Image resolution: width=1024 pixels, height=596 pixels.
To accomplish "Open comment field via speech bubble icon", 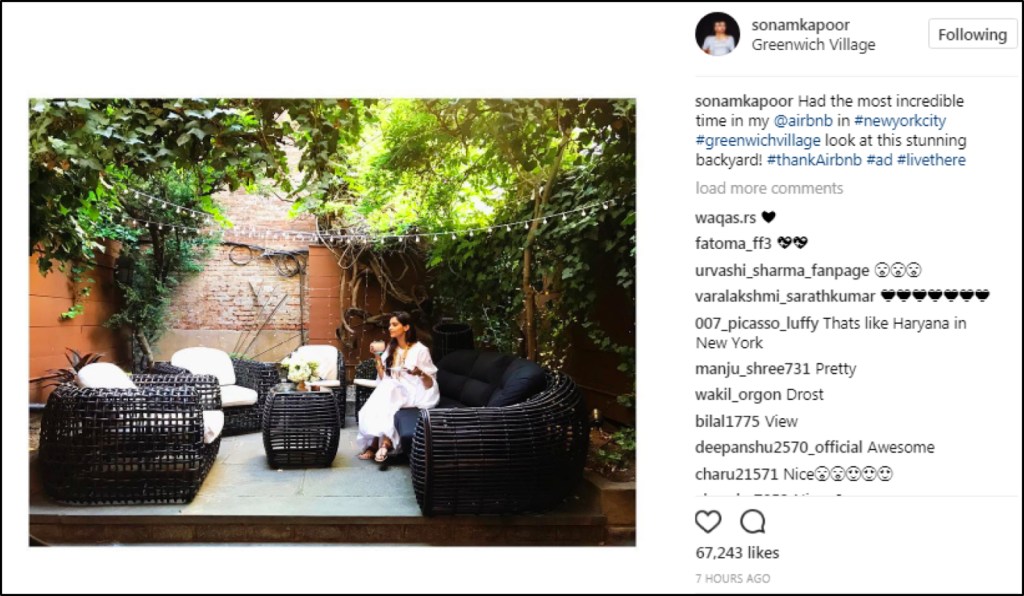I will [x=752, y=522].
